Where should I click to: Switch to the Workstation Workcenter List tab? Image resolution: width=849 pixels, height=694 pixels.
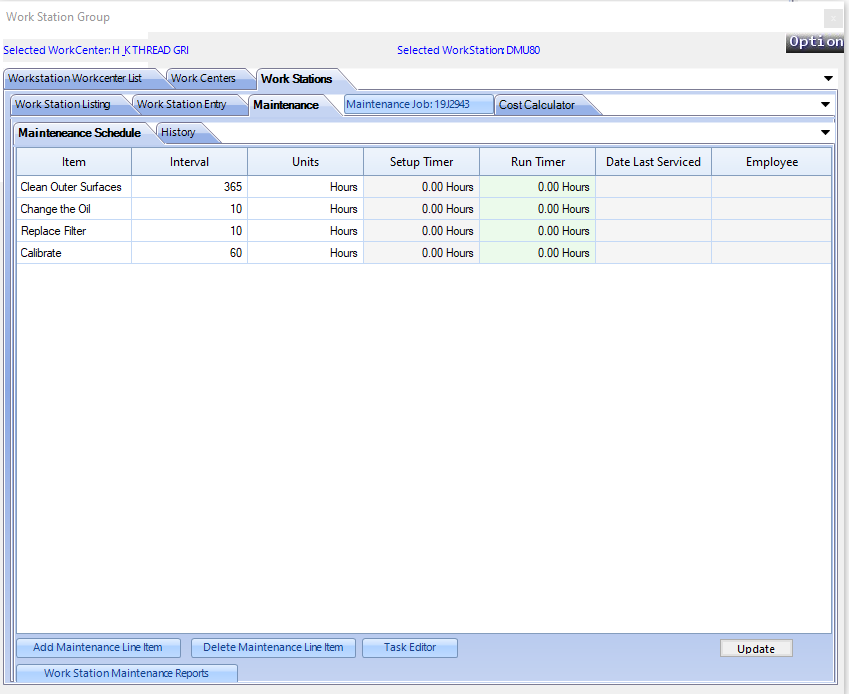click(x=75, y=78)
